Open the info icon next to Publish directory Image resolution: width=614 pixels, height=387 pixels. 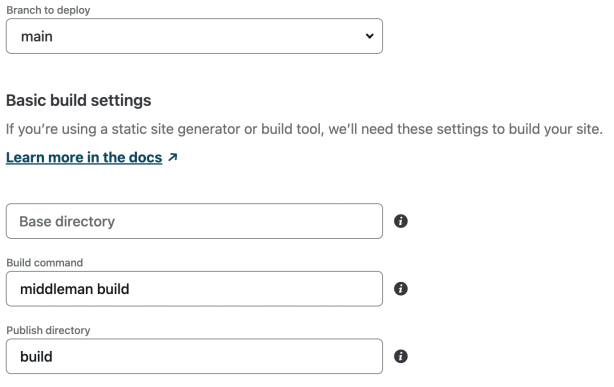[401, 356]
